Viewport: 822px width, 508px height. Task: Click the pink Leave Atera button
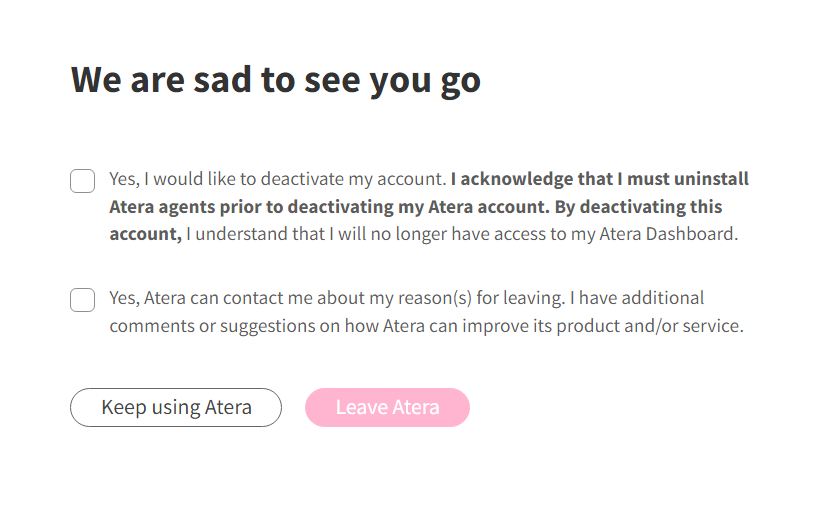click(387, 407)
